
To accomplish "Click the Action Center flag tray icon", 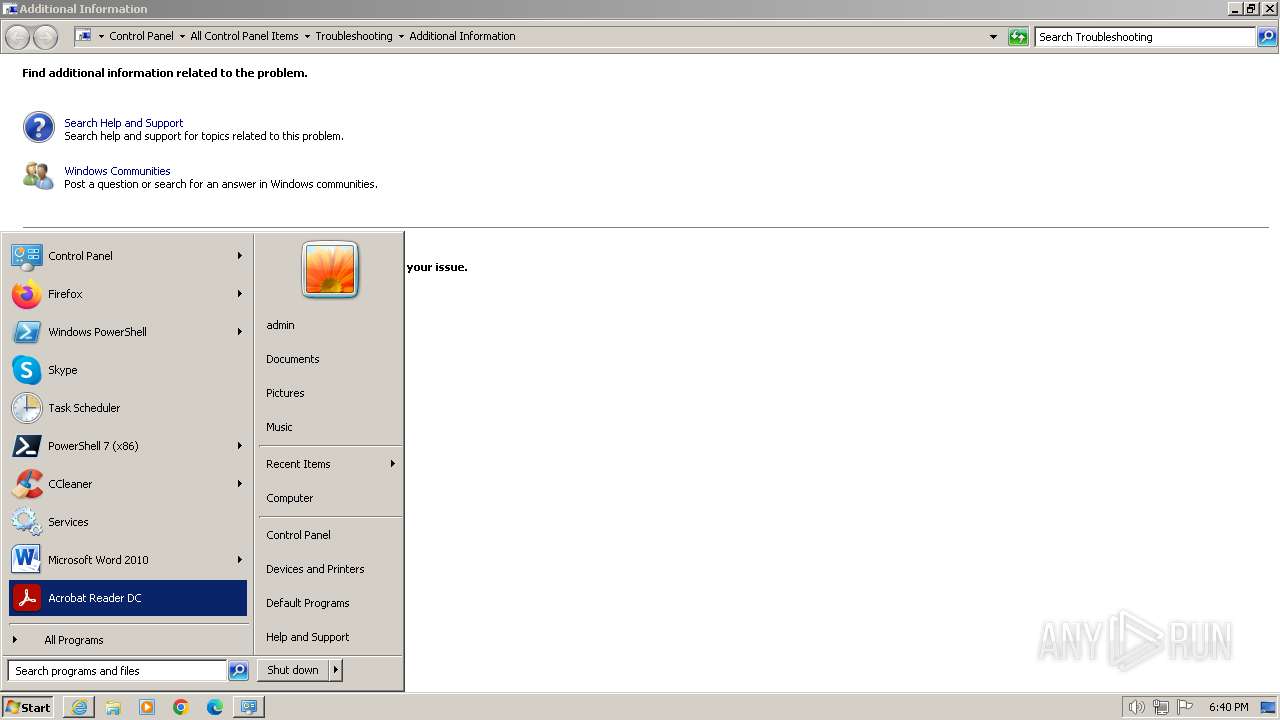I will [x=1185, y=707].
